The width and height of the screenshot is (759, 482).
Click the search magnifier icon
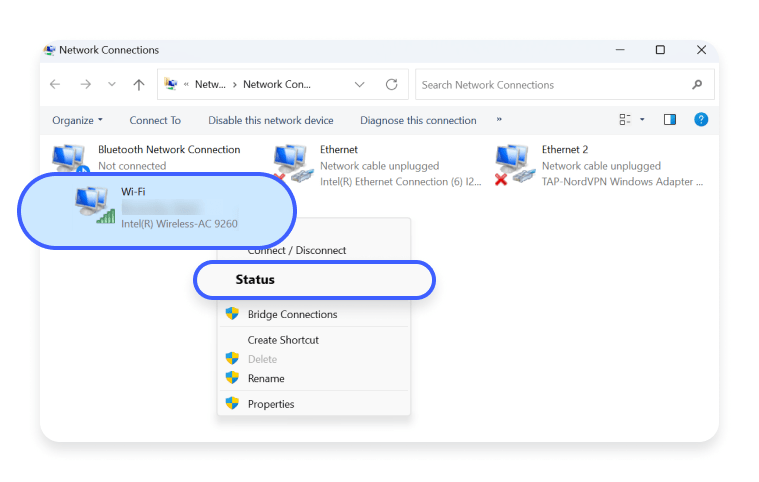697,85
